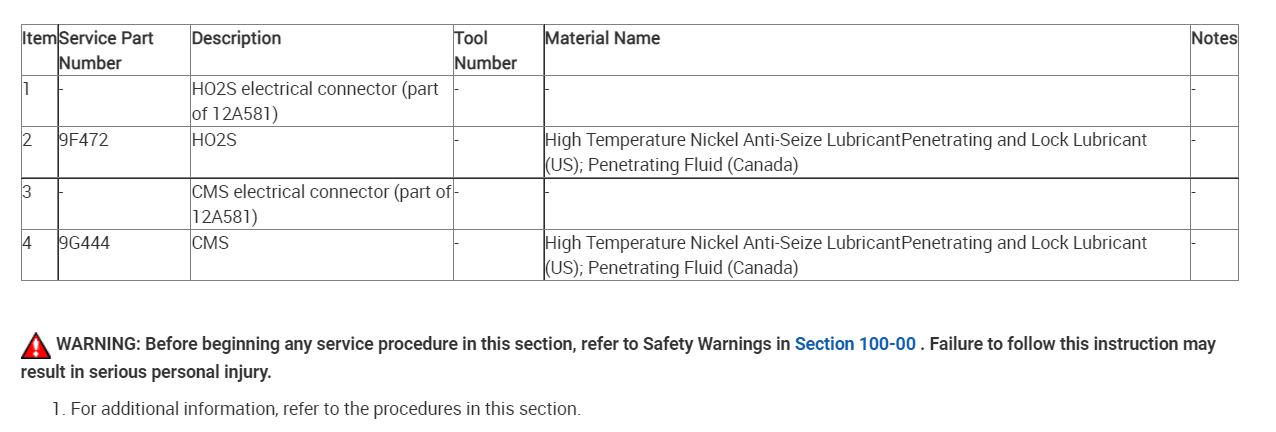Click the red warning triangle icon
The width and height of the screenshot is (1276, 432).
coord(36,346)
